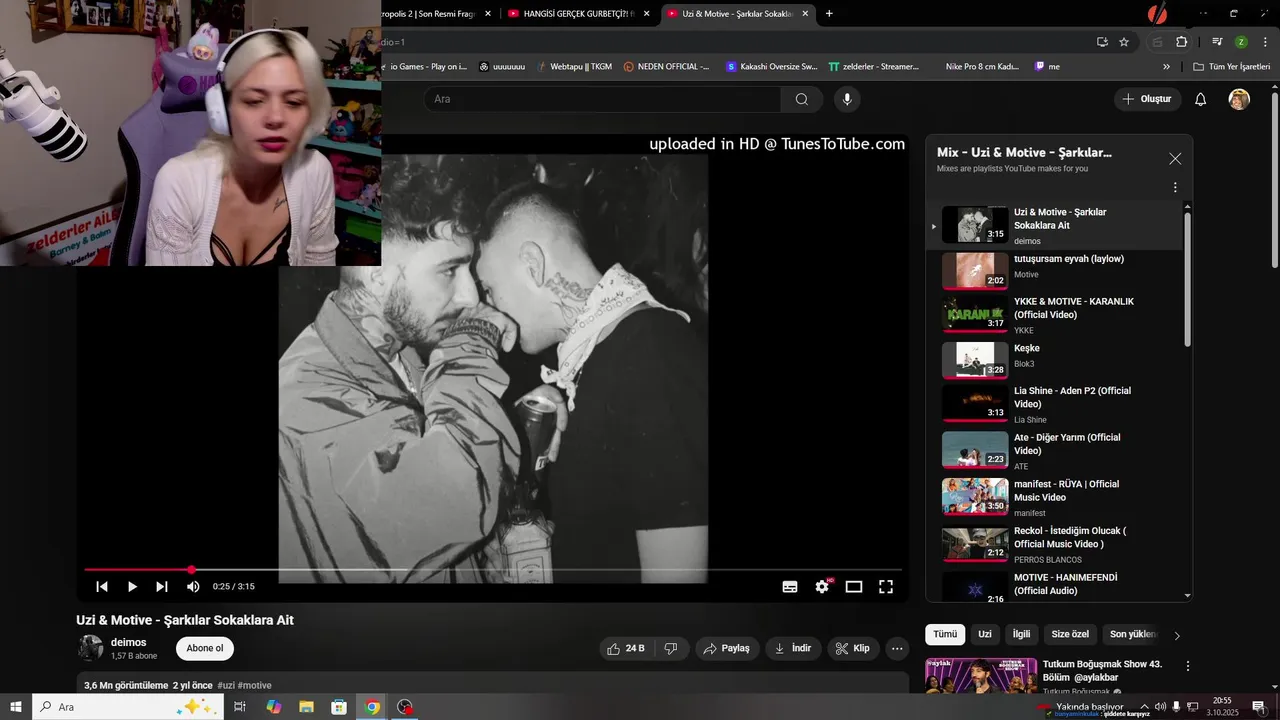
Task: Select the Uzi filter chip
Action: click(985, 634)
